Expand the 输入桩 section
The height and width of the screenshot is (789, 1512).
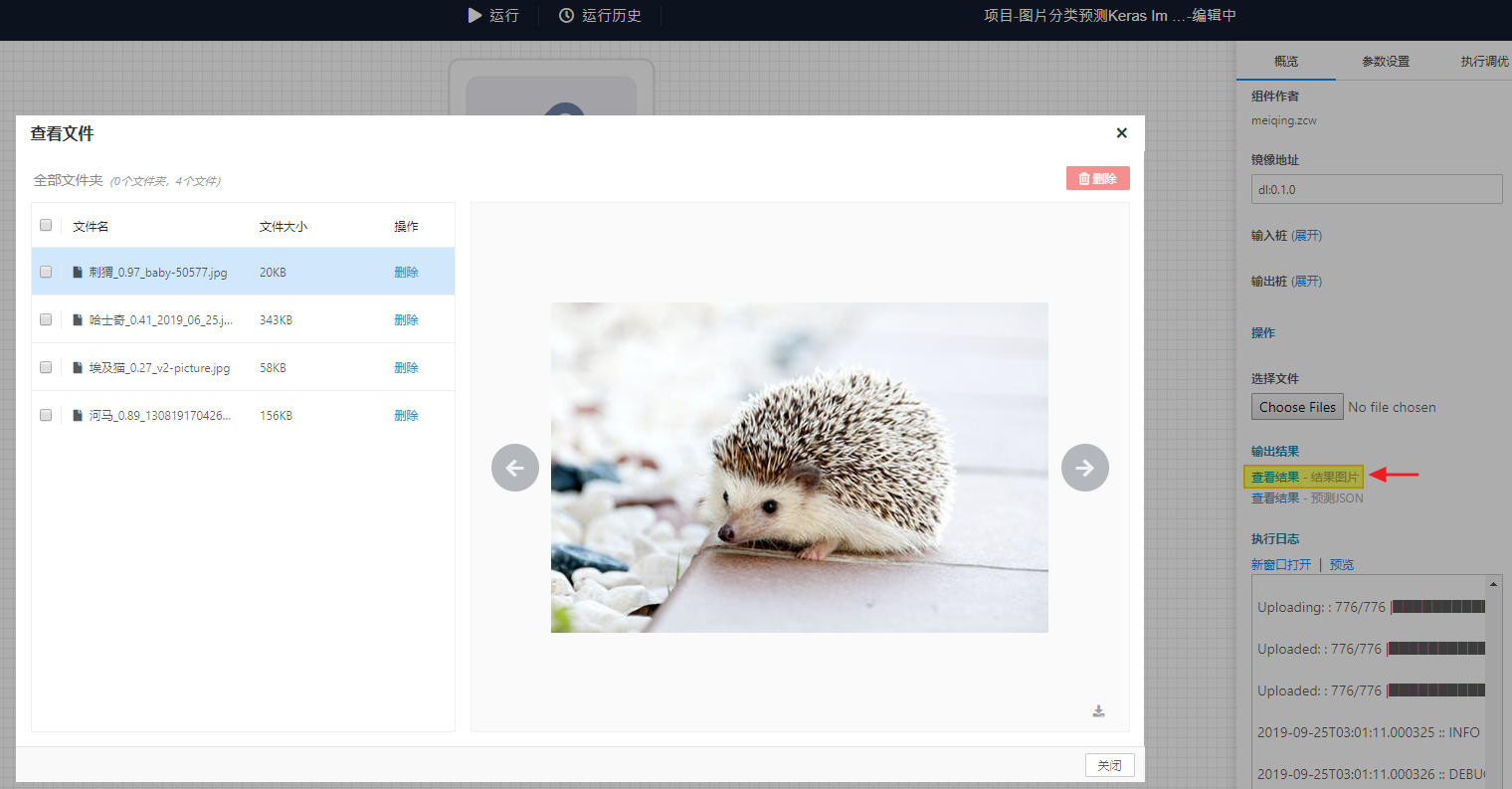[x=1307, y=236]
